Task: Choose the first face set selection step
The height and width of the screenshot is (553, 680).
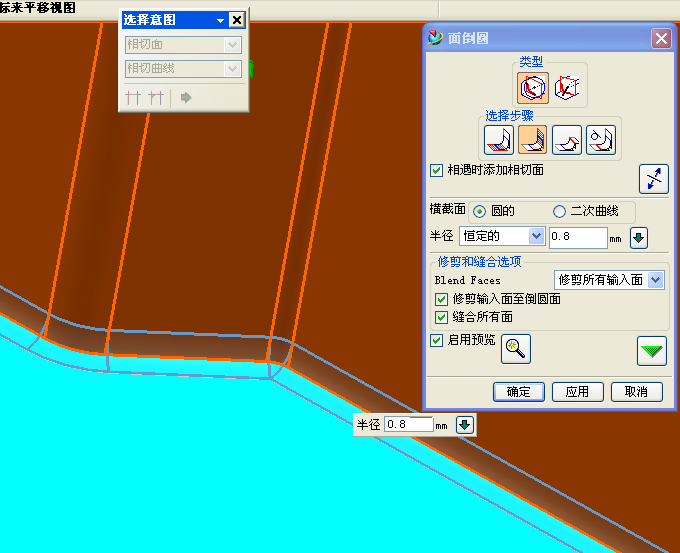Action: (x=499, y=140)
